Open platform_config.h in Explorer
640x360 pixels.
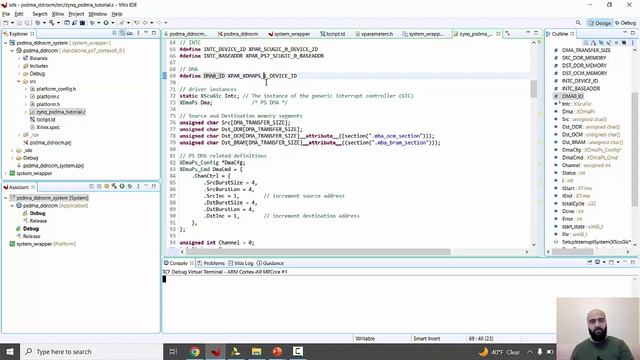[56, 89]
